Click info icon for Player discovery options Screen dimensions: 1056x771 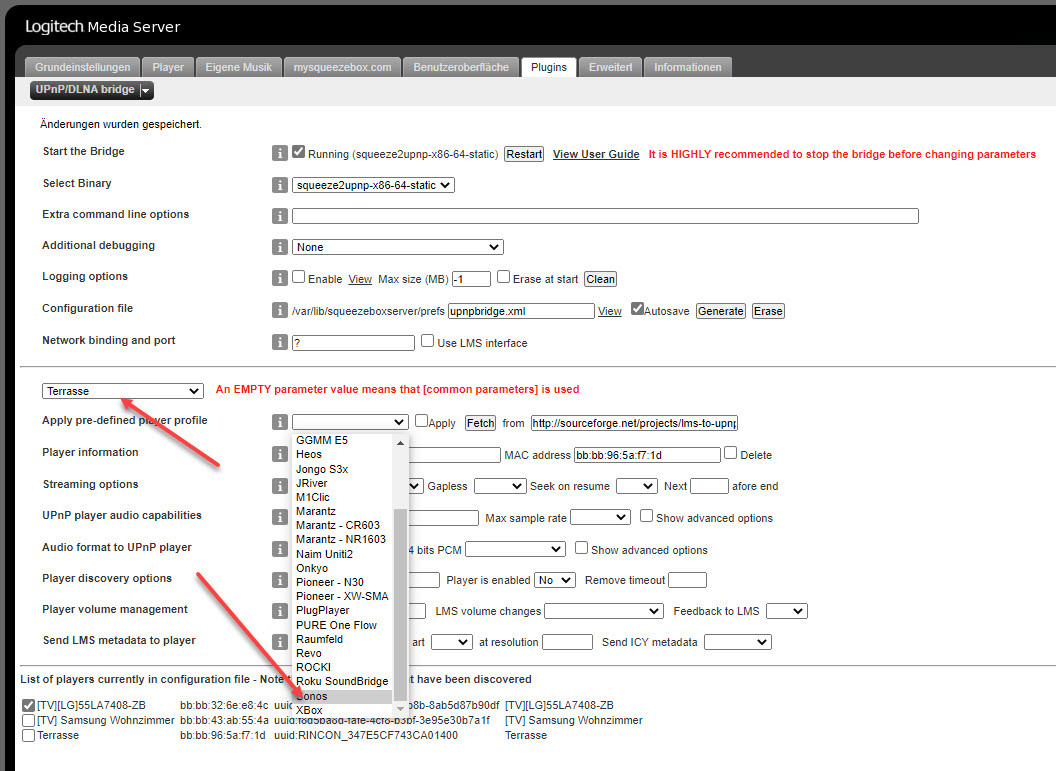point(279,580)
